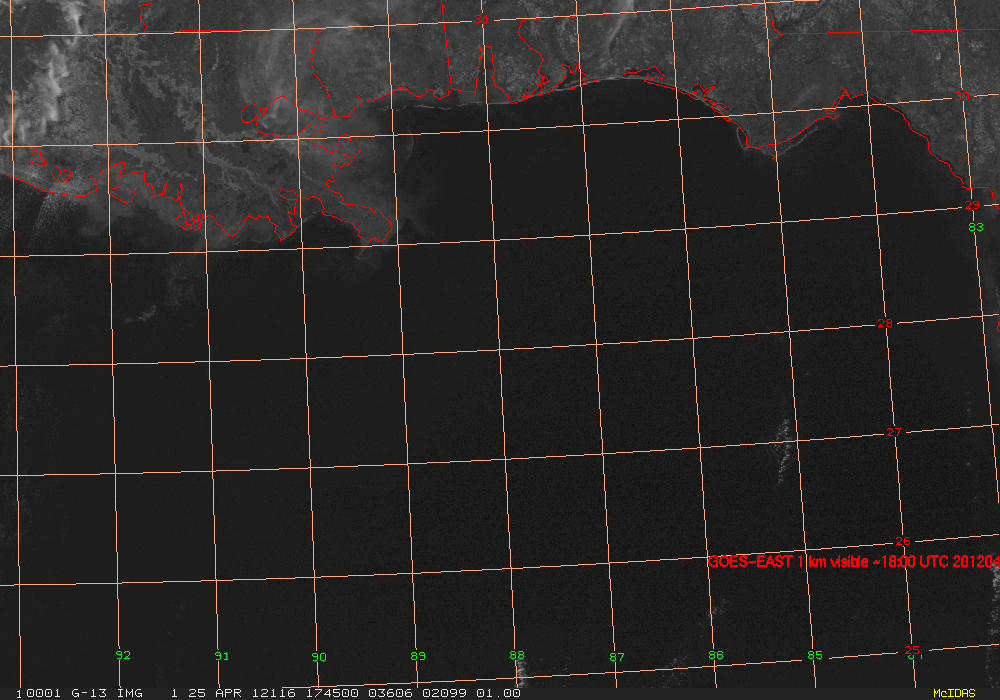Click the green longitude label 83
Image resolution: width=1000 pixels, height=700 pixels.
(976, 227)
